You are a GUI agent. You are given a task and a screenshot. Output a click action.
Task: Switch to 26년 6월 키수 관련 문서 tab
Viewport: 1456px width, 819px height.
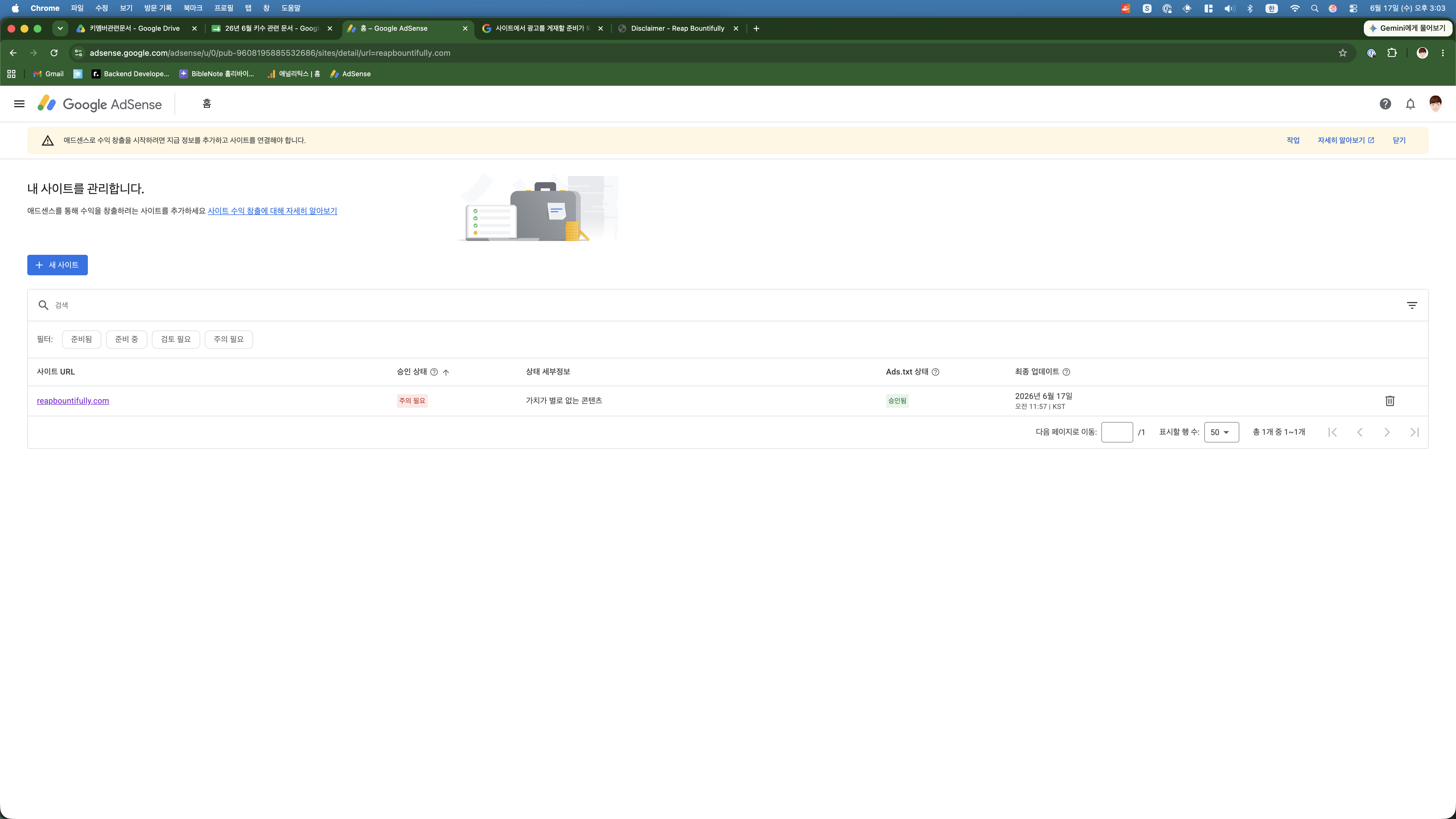pyautogui.click(x=271, y=28)
